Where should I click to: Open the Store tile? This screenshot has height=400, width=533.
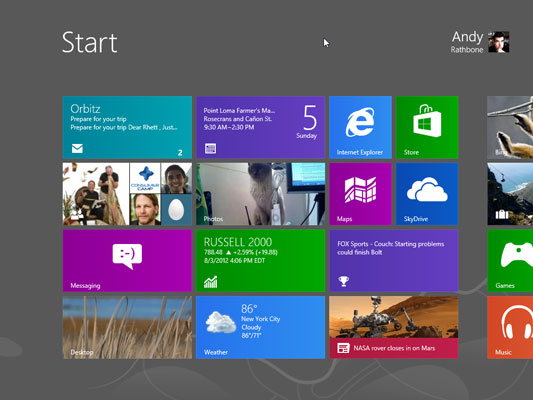pyautogui.click(x=427, y=127)
